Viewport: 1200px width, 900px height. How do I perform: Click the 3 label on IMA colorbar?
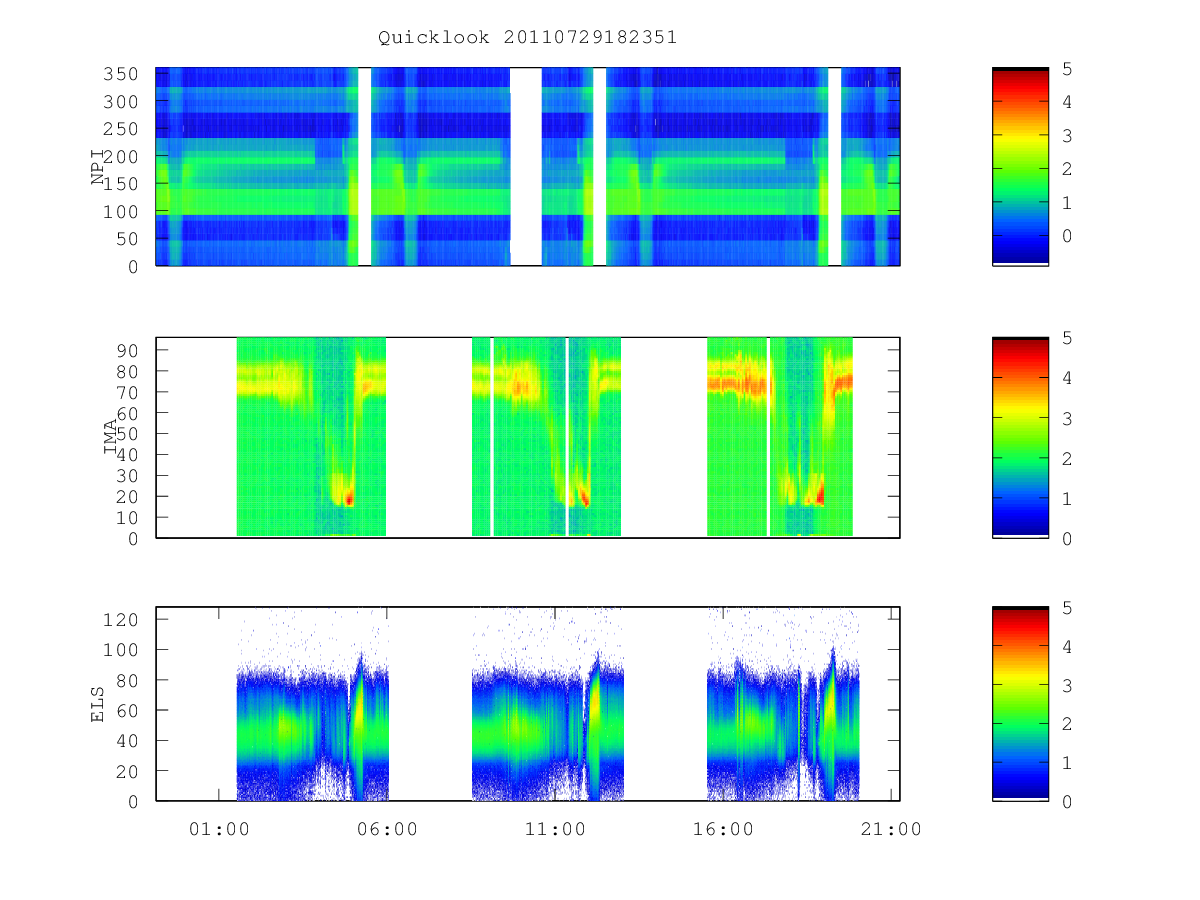coord(1067,418)
